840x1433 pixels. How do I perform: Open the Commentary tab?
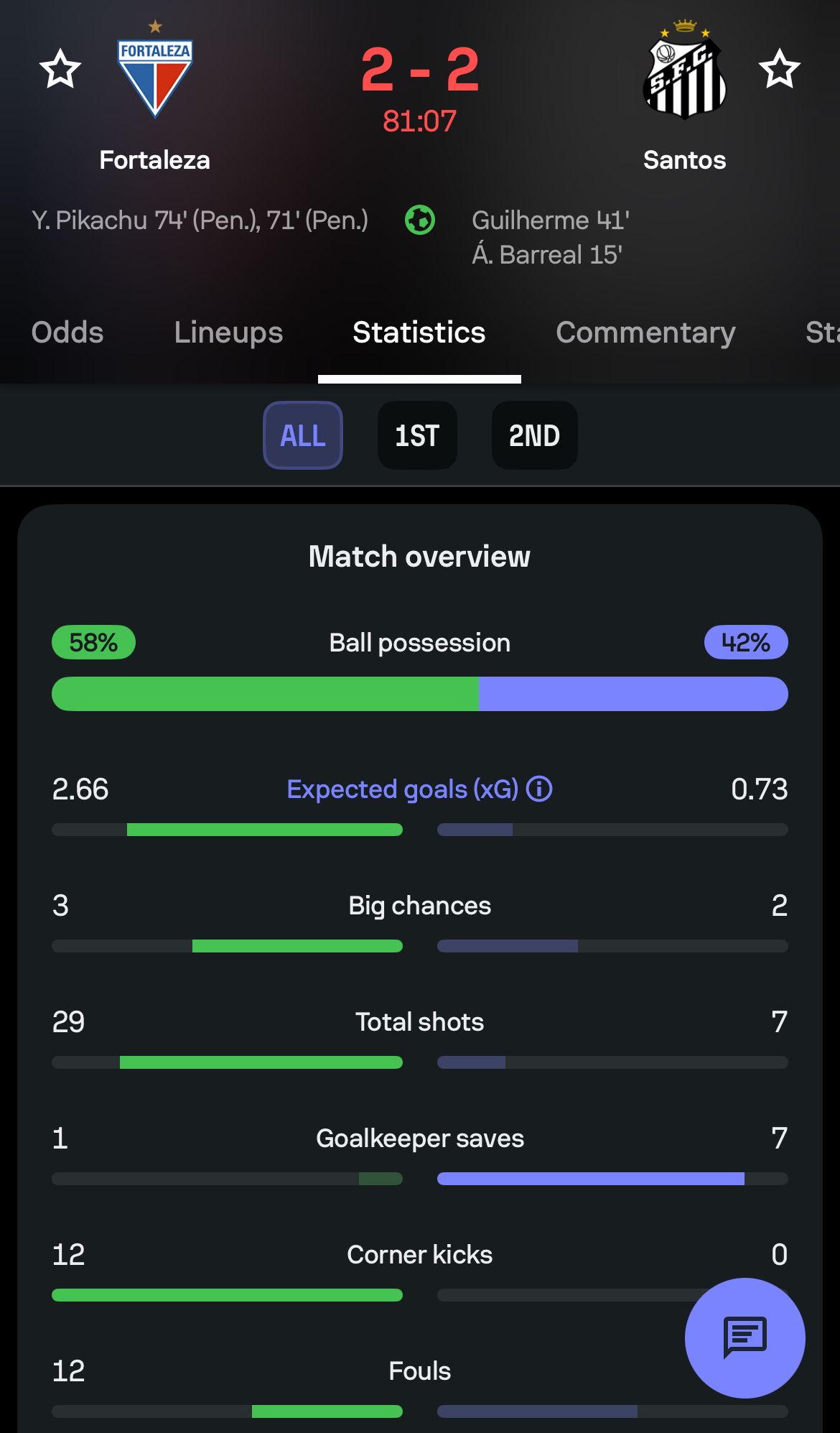[645, 333]
